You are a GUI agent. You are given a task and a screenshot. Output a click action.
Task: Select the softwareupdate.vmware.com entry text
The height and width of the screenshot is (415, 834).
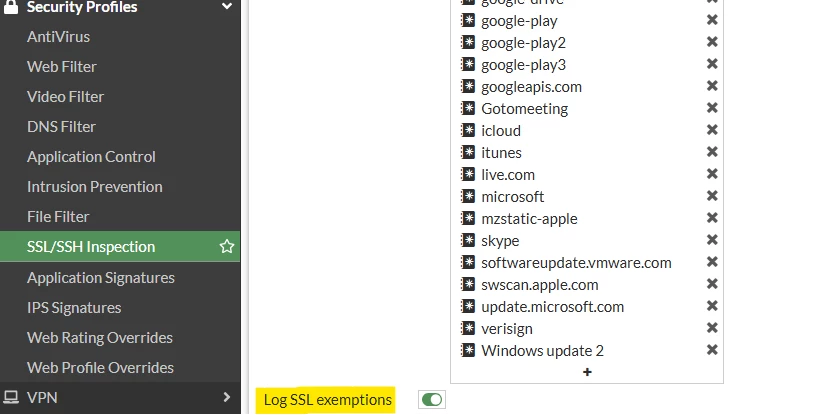(576, 263)
